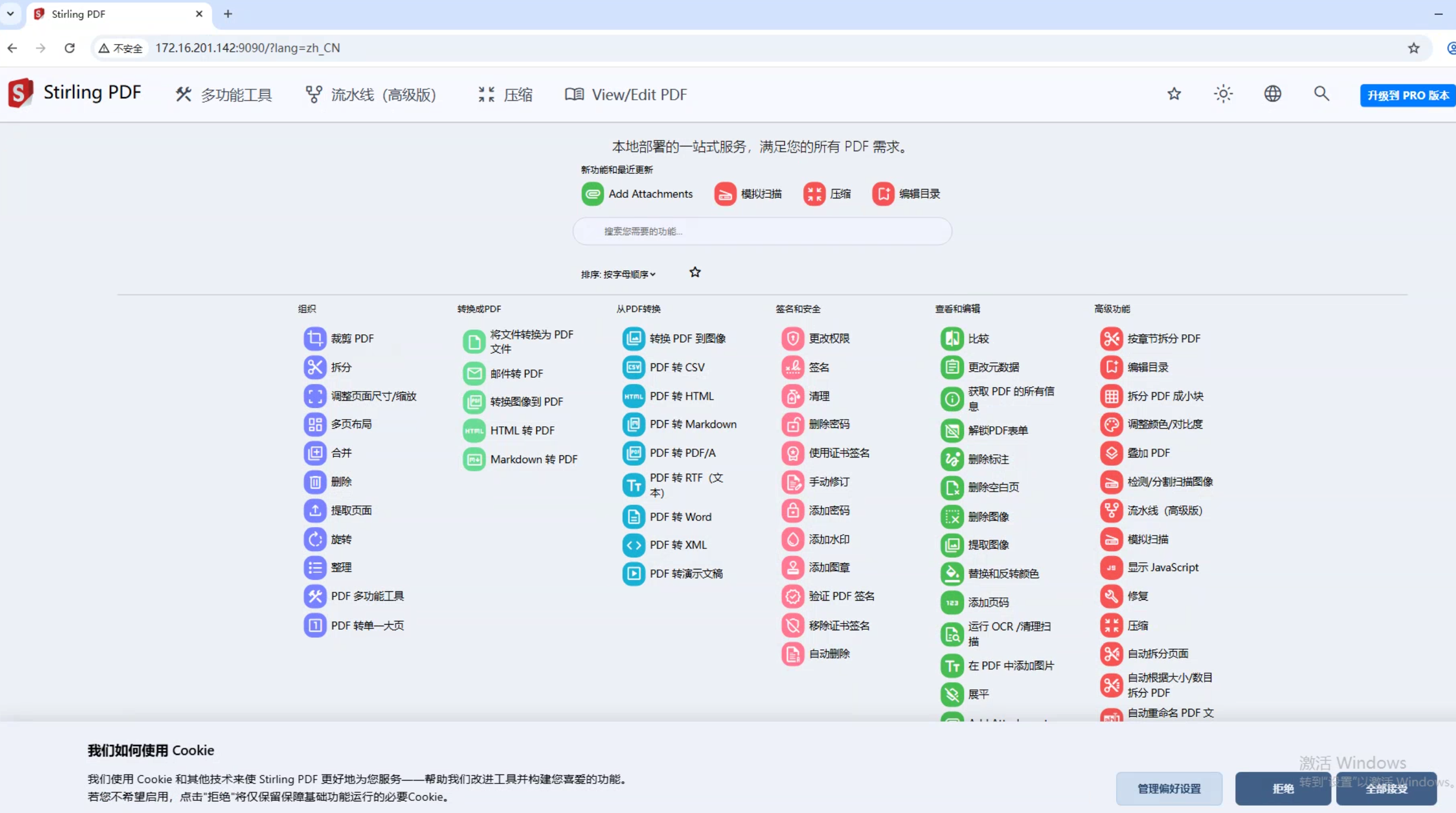This screenshot has height=813, width=1456.
Task: Click the 模拟扫描 icon in recent updates
Action: click(725, 194)
